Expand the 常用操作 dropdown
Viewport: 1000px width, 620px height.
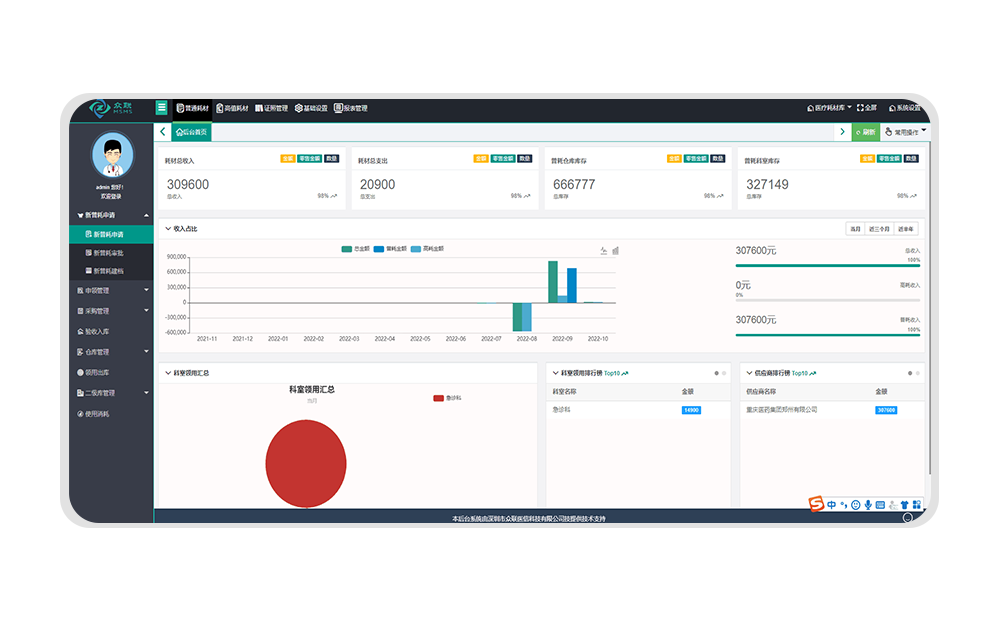tap(906, 131)
